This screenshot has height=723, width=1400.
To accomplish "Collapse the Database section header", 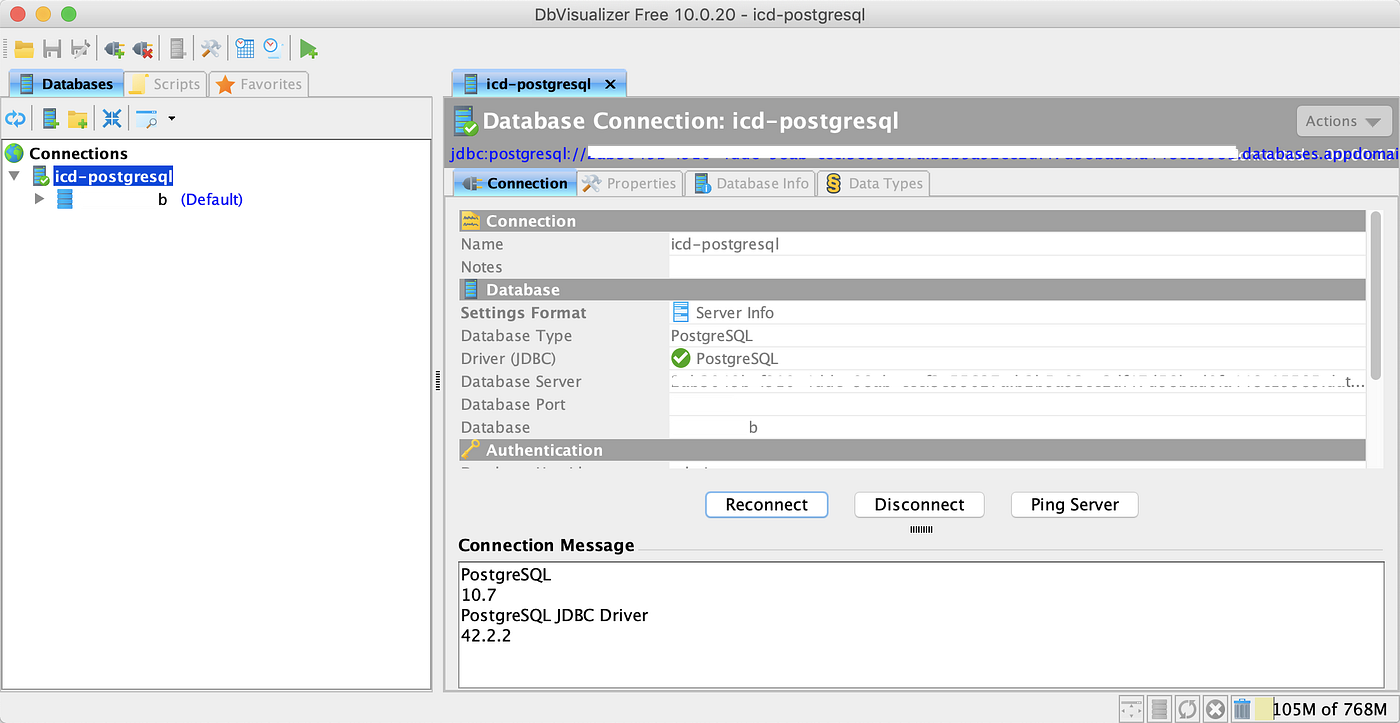I will coord(520,288).
